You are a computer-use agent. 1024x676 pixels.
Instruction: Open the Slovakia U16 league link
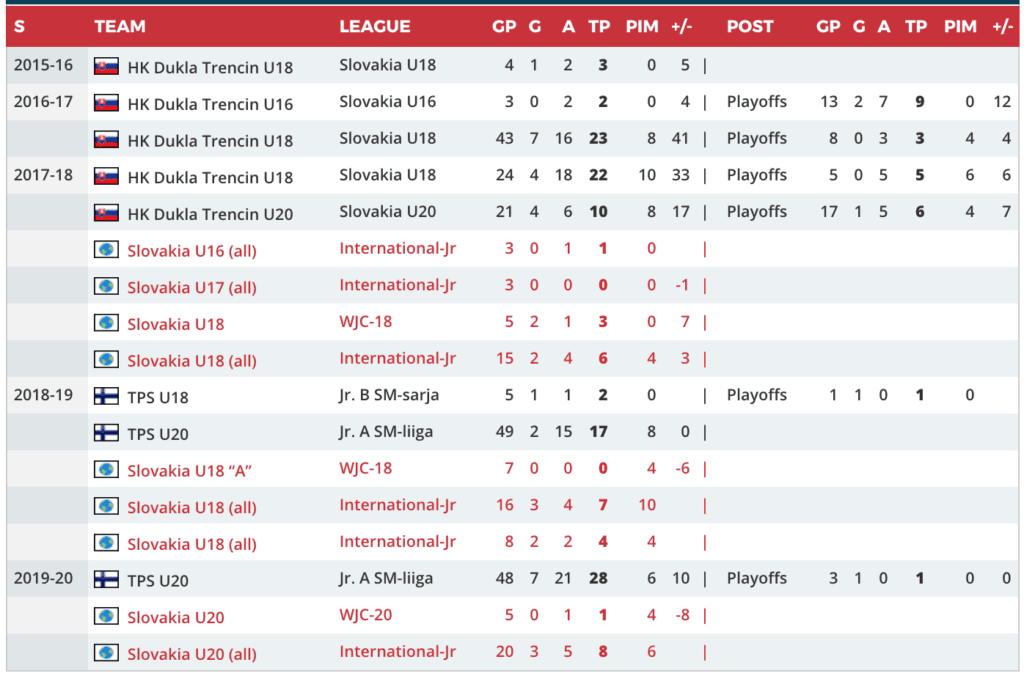tap(387, 102)
